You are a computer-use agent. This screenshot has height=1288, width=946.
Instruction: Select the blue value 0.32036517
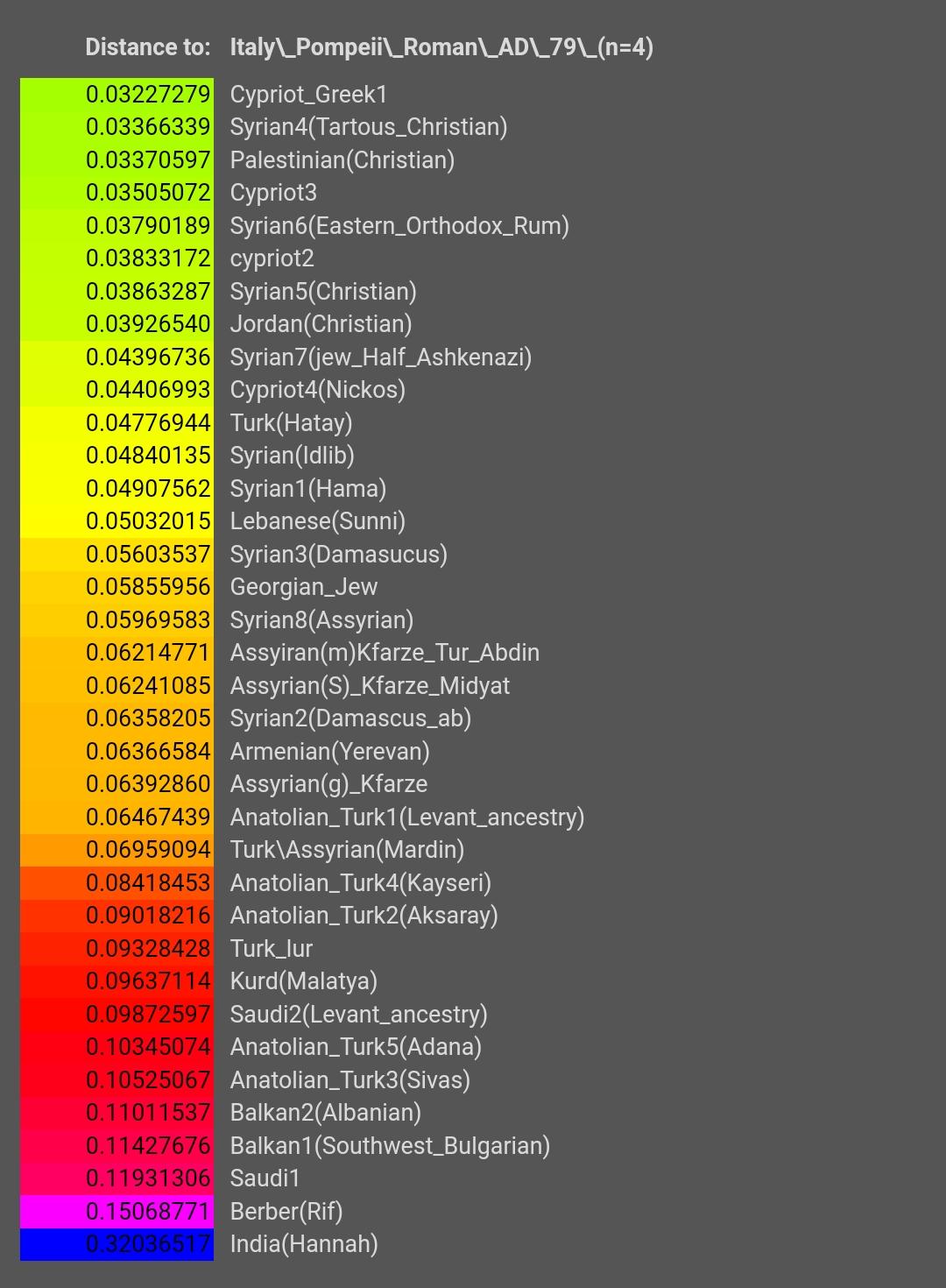pos(148,1244)
